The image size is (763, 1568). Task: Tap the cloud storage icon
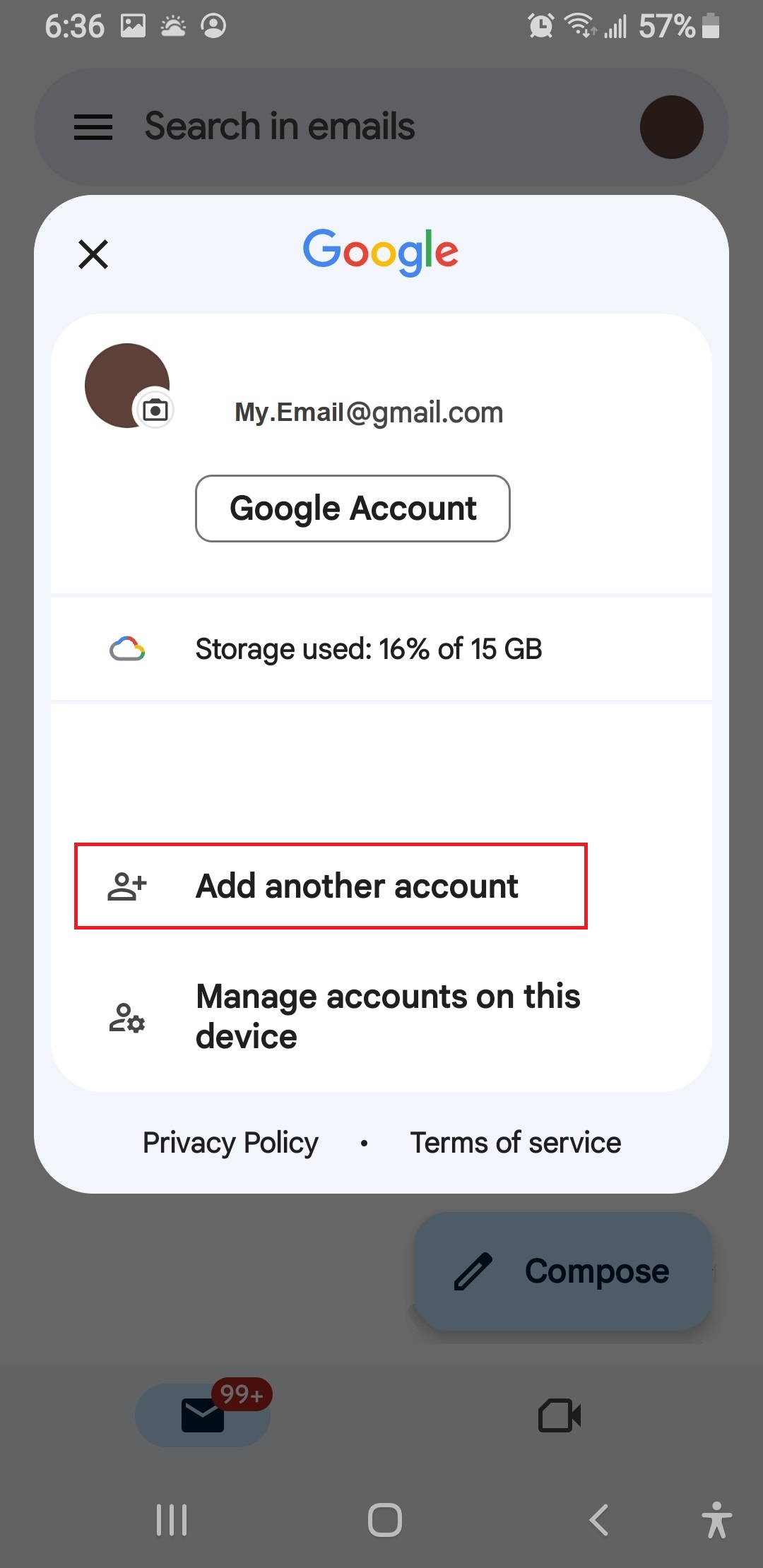click(x=128, y=649)
